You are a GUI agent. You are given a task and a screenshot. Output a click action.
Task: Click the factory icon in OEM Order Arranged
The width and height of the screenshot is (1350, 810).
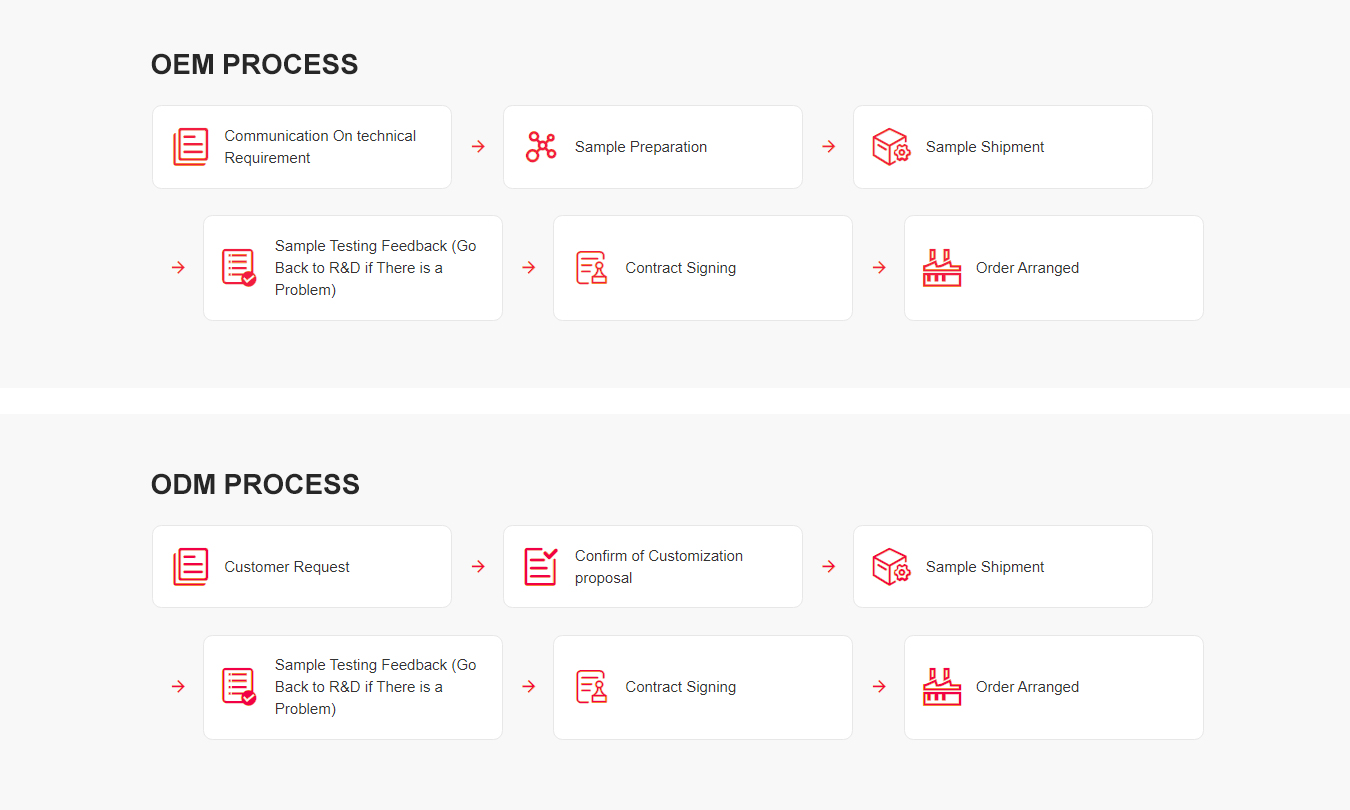pyautogui.click(x=942, y=268)
